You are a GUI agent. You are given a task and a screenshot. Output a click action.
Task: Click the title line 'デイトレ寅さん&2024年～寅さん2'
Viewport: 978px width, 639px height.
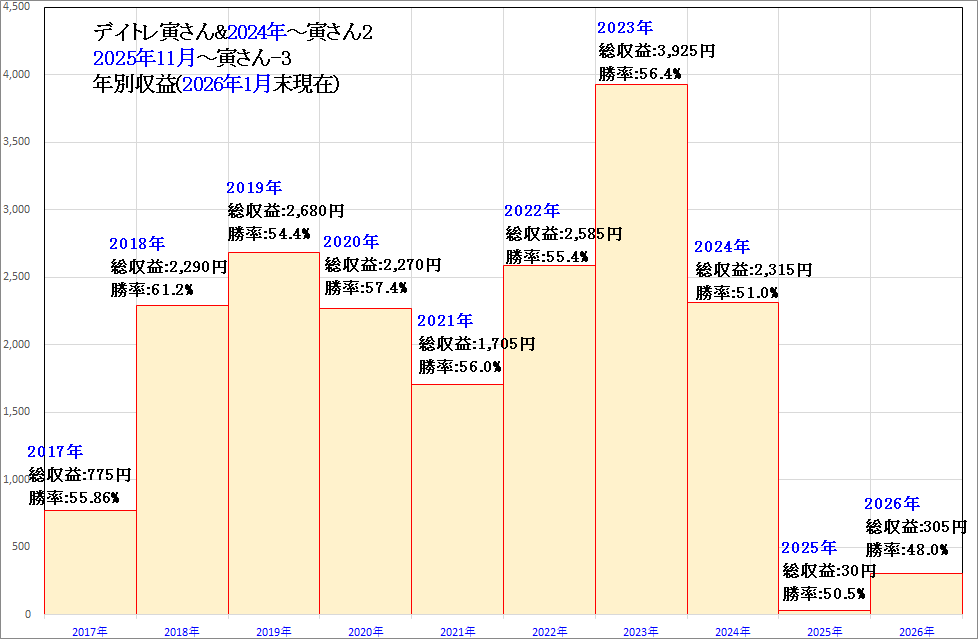[x=232, y=33]
